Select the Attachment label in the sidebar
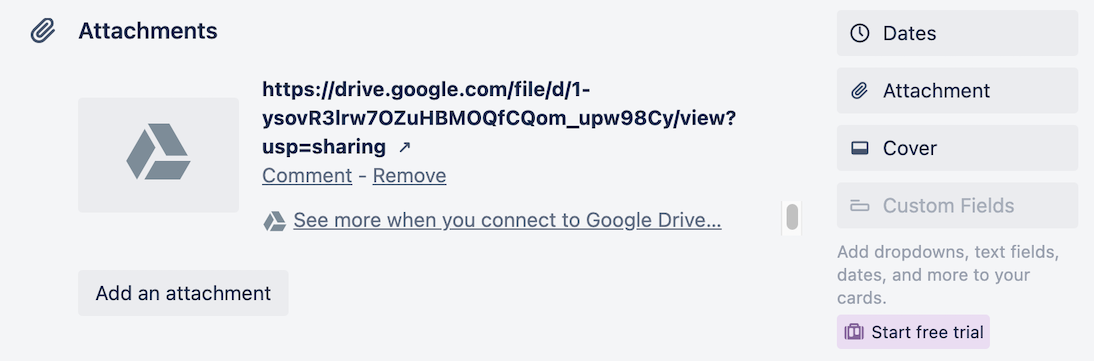This screenshot has height=361, width=1094. coord(936,91)
